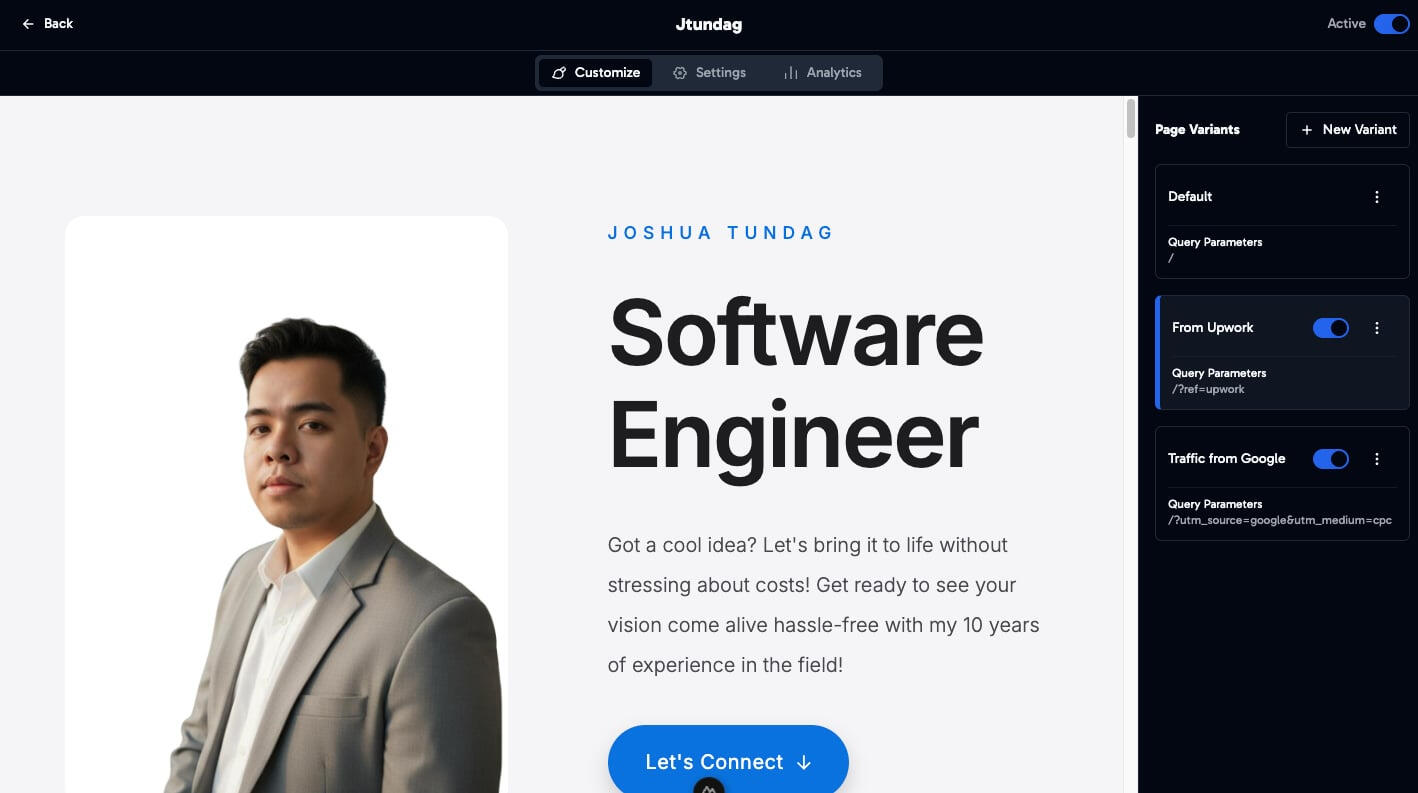
Task: Switch to the Analytics tab
Action: [822, 73]
